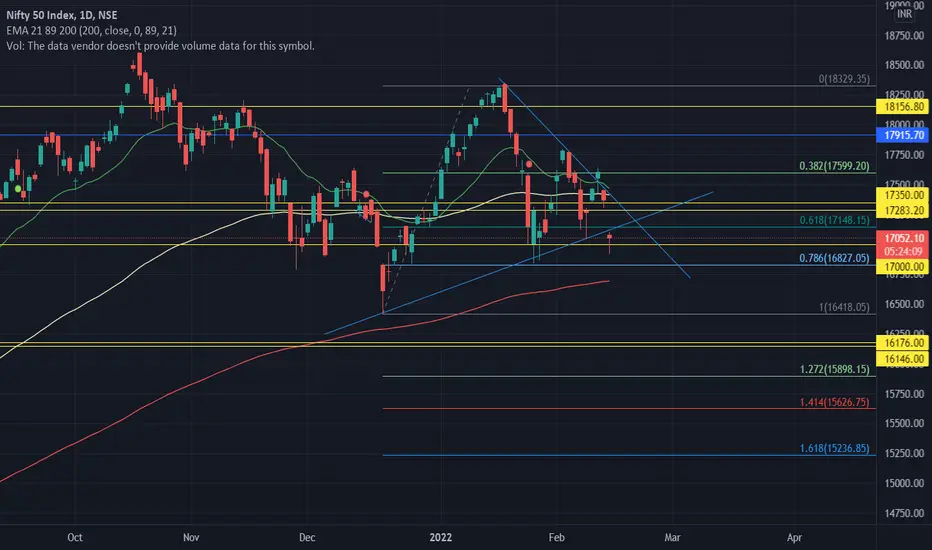Select the 0.786(16827.05) Fibonacci label
The image size is (932, 550).
tap(834, 258)
